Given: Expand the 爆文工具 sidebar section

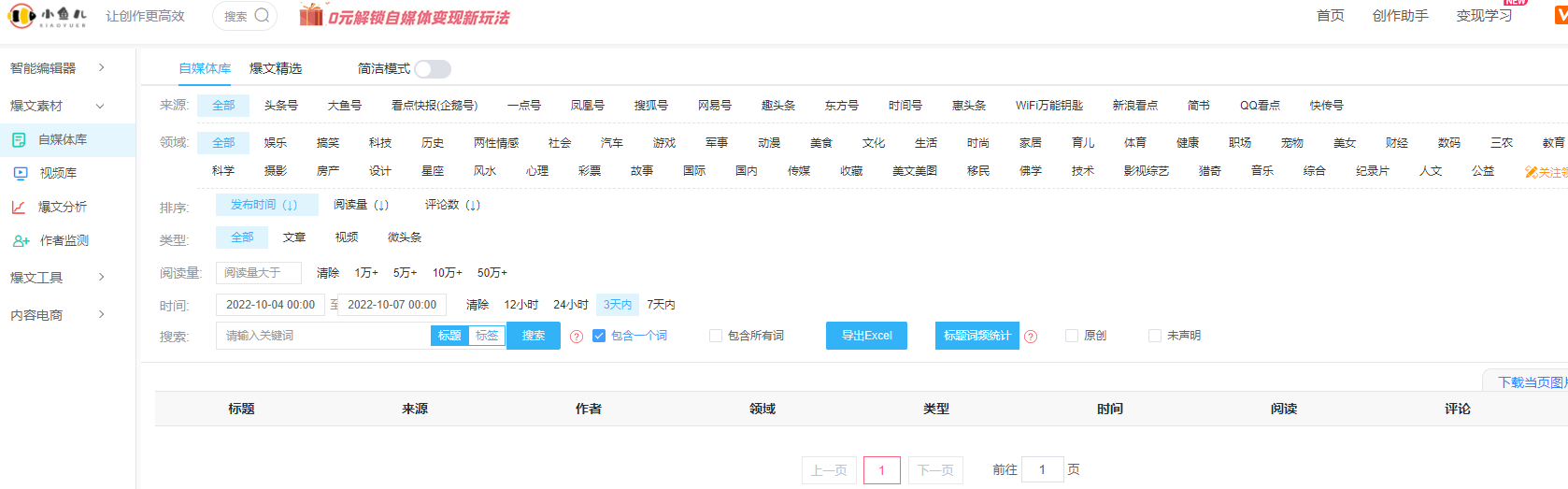Looking at the screenshot, I should [101, 278].
